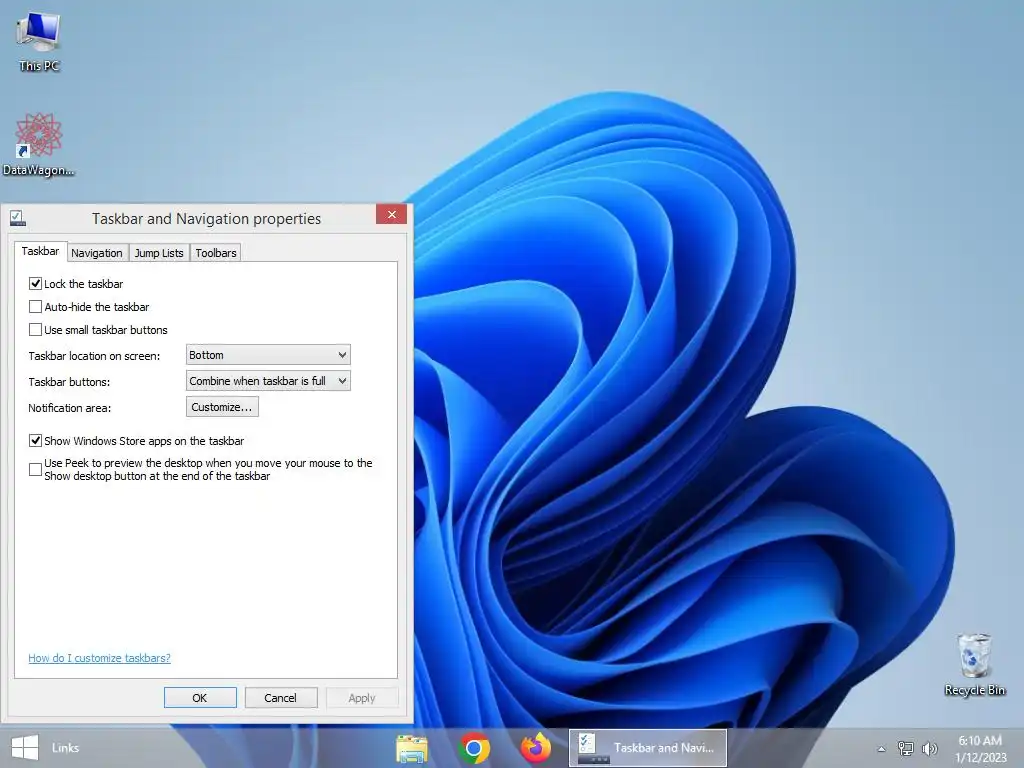Enable Use small taskbar buttons

click(x=35, y=329)
